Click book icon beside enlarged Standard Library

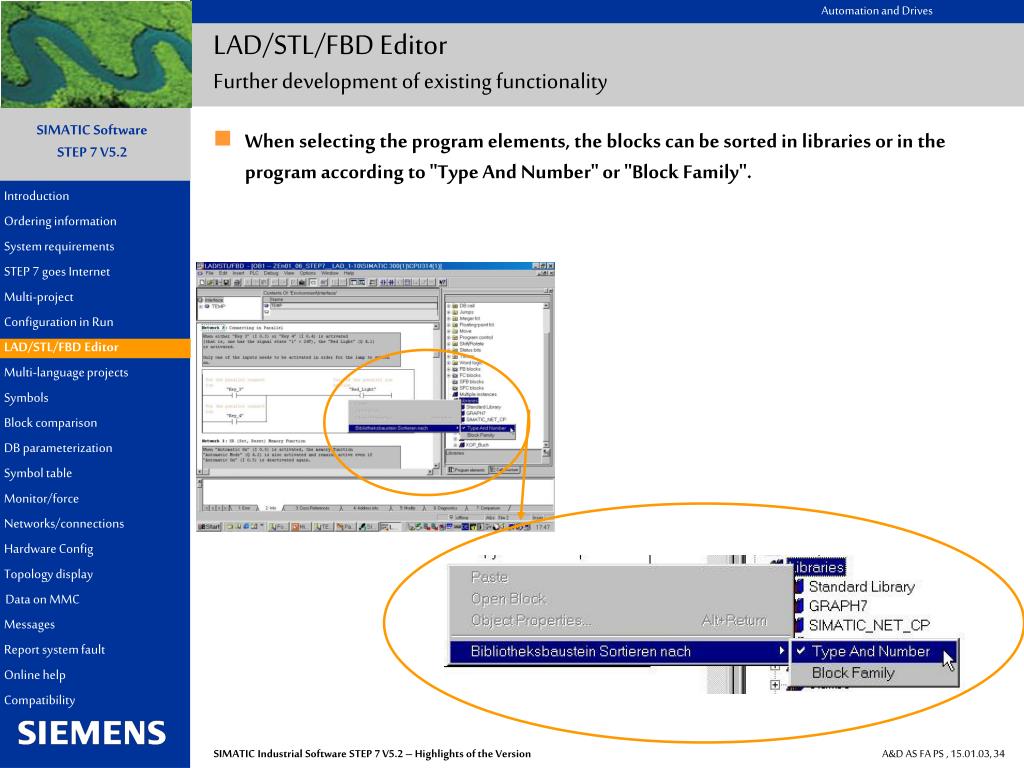click(799, 586)
